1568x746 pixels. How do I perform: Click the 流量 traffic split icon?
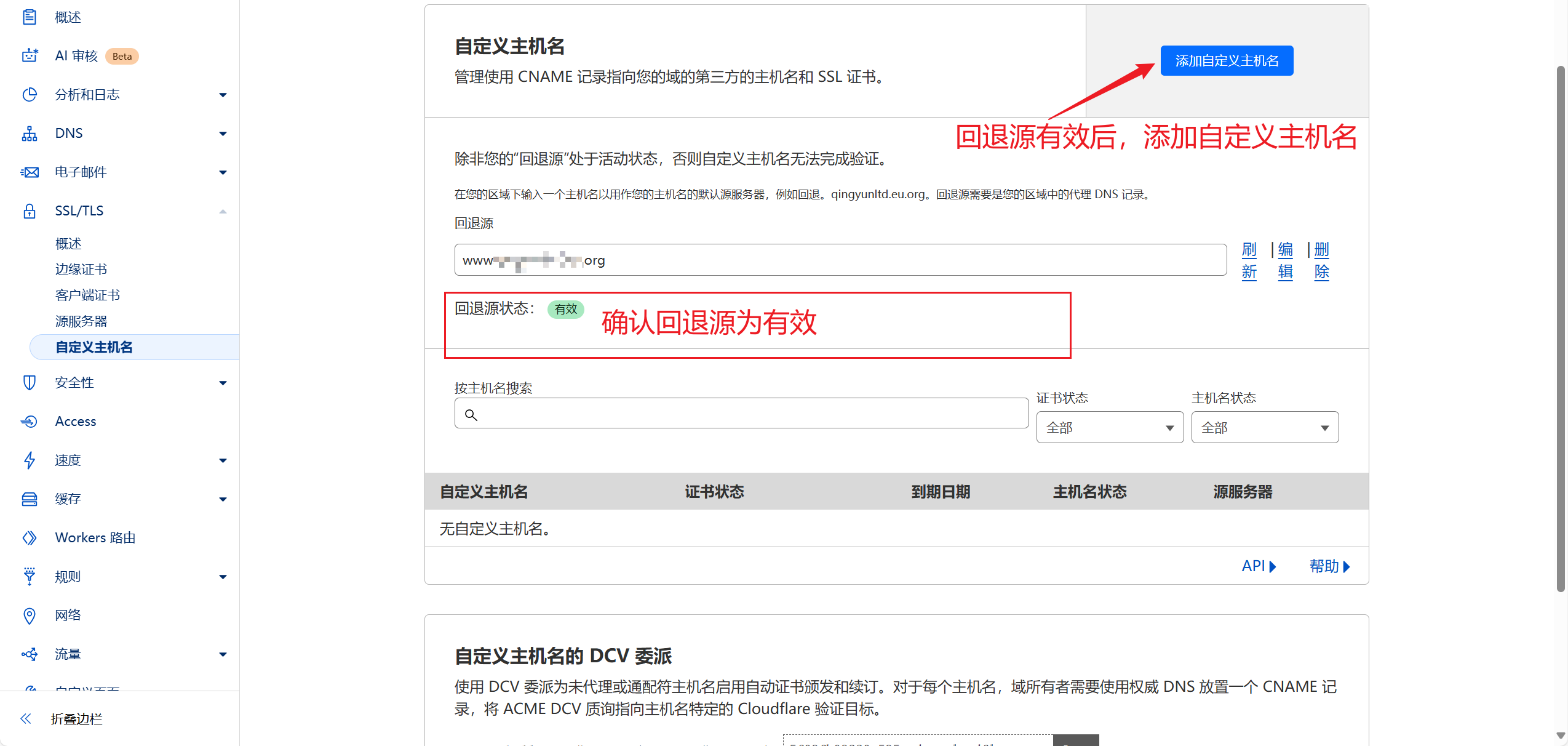coord(29,654)
